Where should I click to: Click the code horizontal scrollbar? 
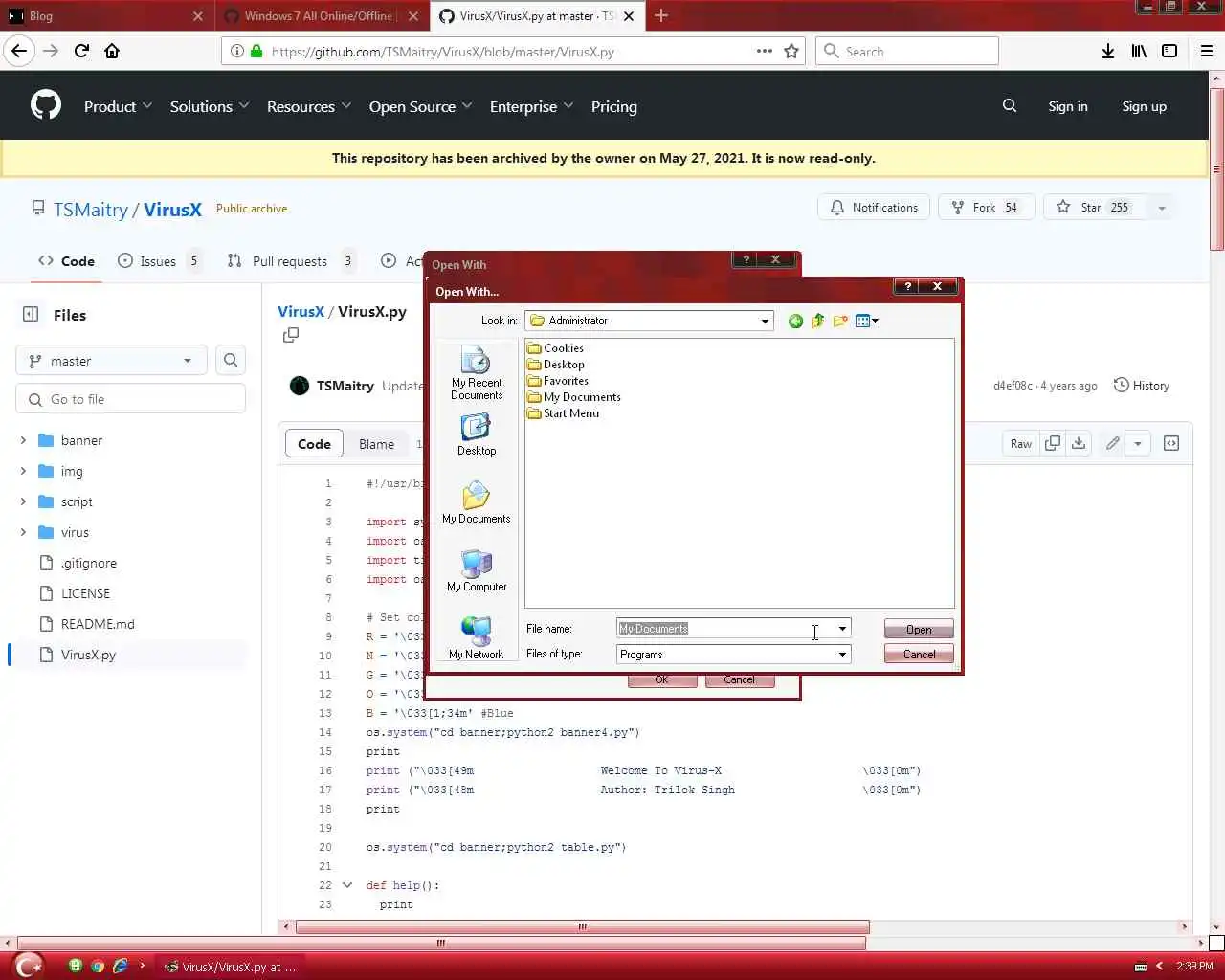point(583,926)
